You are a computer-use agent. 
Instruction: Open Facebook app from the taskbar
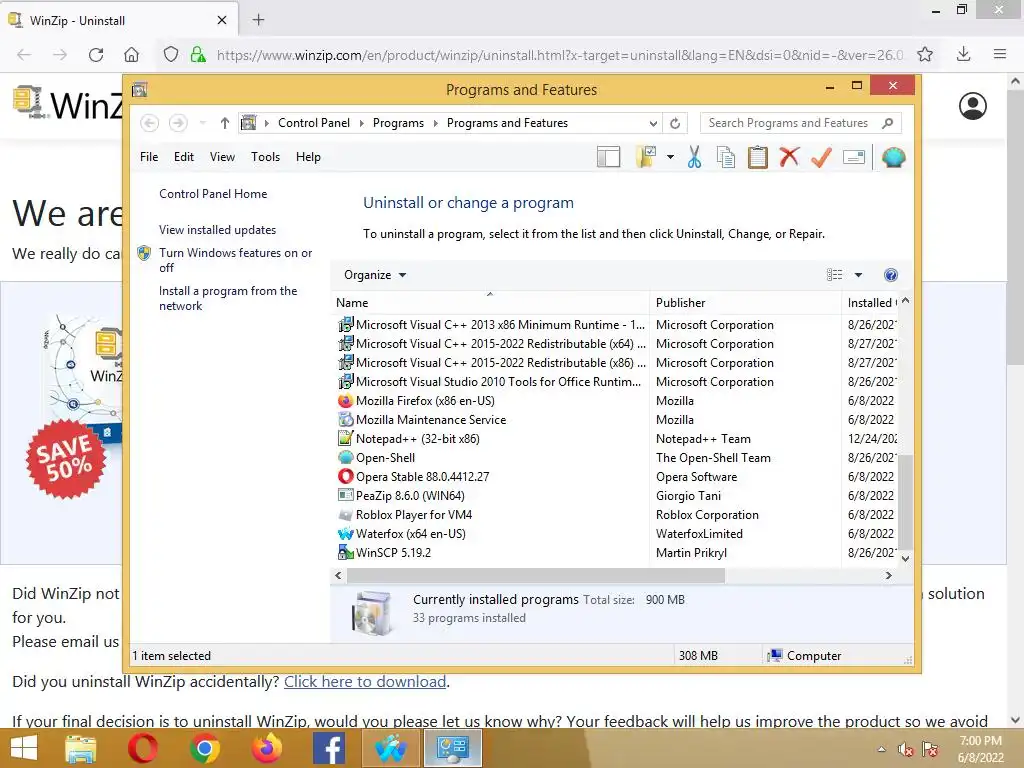tap(329, 748)
